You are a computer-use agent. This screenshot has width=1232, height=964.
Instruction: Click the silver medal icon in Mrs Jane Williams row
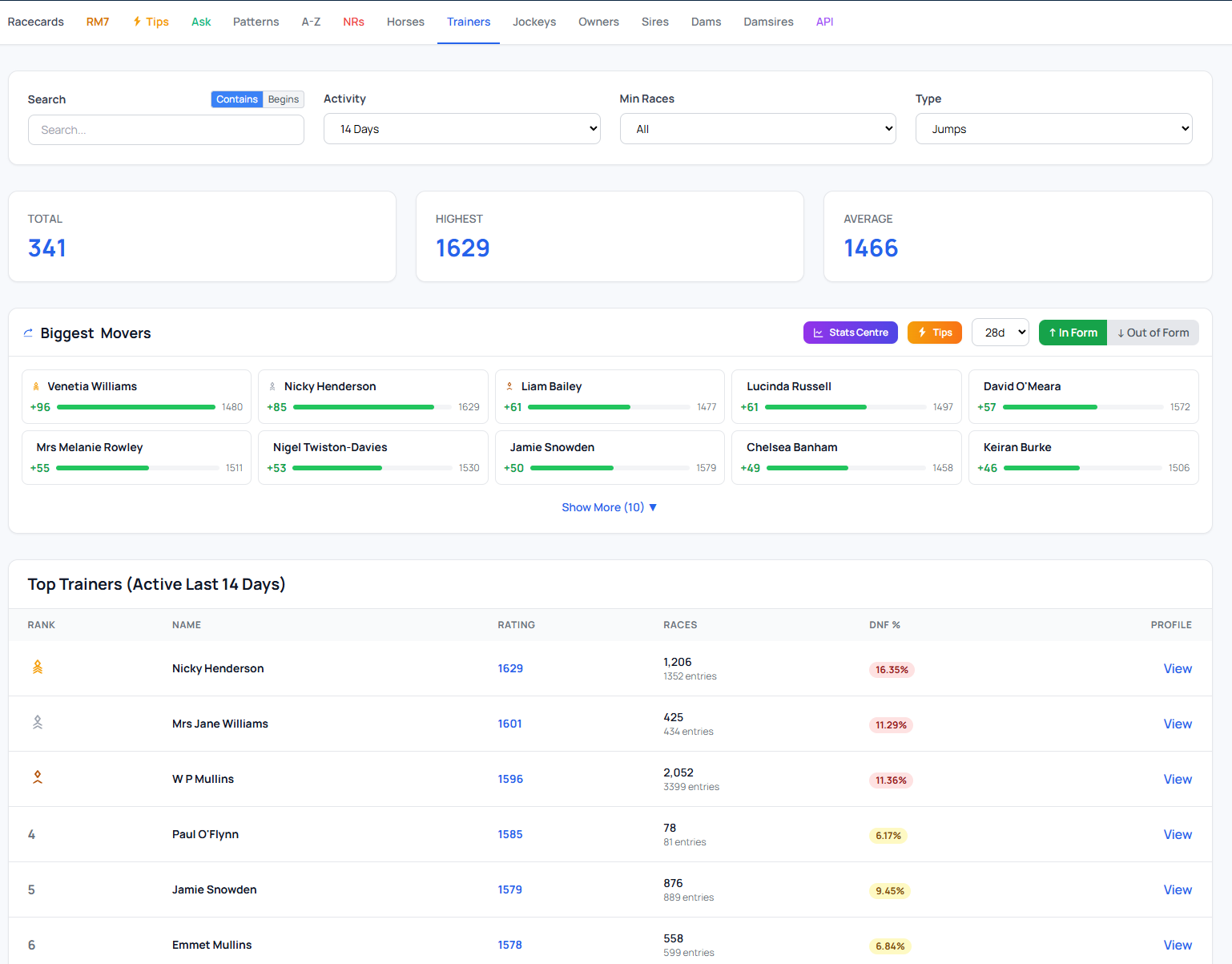(x=38, y=722)
